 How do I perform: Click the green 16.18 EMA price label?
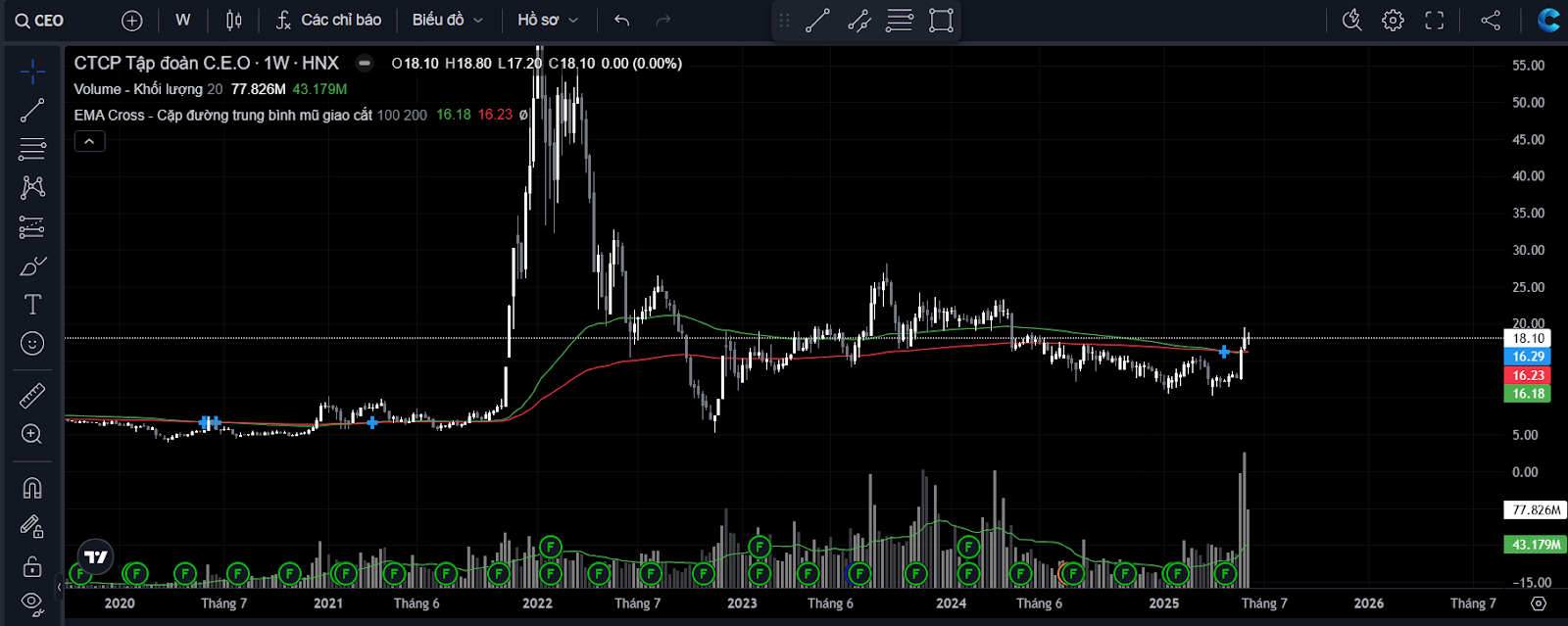click(x=1528, y=394)
